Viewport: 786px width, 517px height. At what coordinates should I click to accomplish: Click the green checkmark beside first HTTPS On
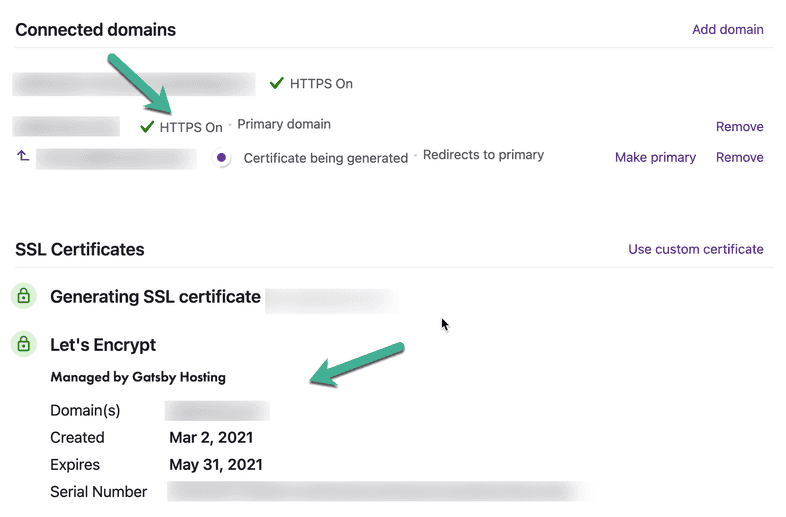[x=277, y=84]
